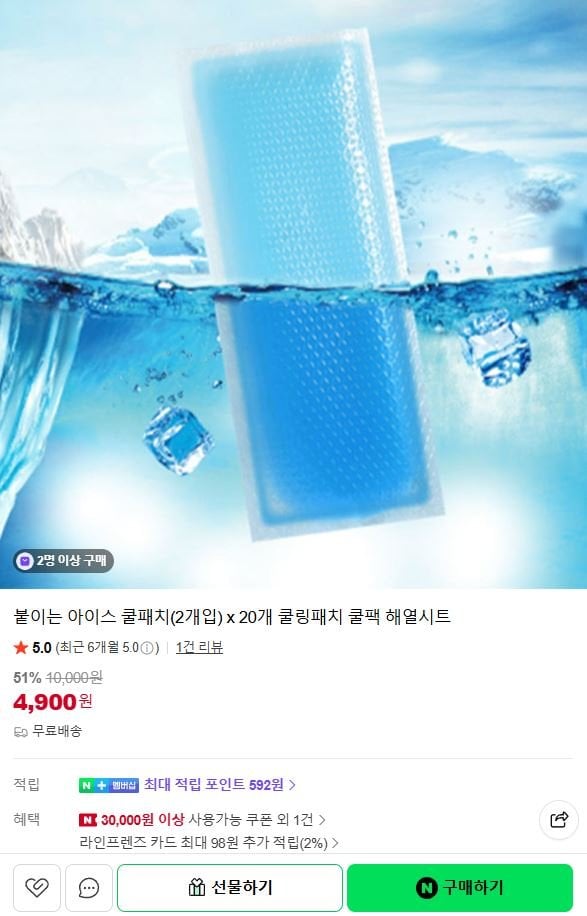Click the 5.0 rating score text
The image size is (587, 916).
[x=42, y=647]
